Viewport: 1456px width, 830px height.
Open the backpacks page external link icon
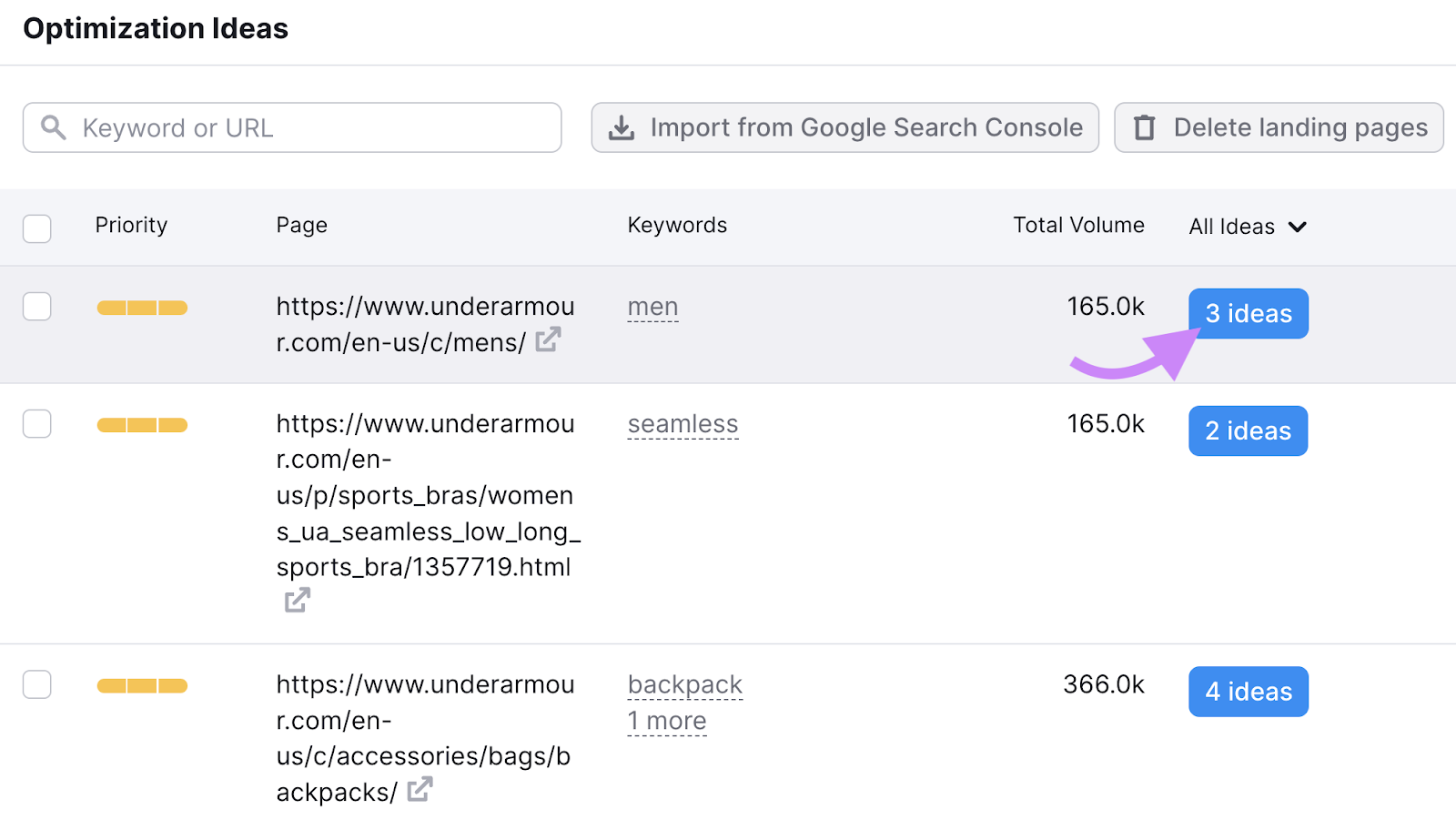point(420,790)
